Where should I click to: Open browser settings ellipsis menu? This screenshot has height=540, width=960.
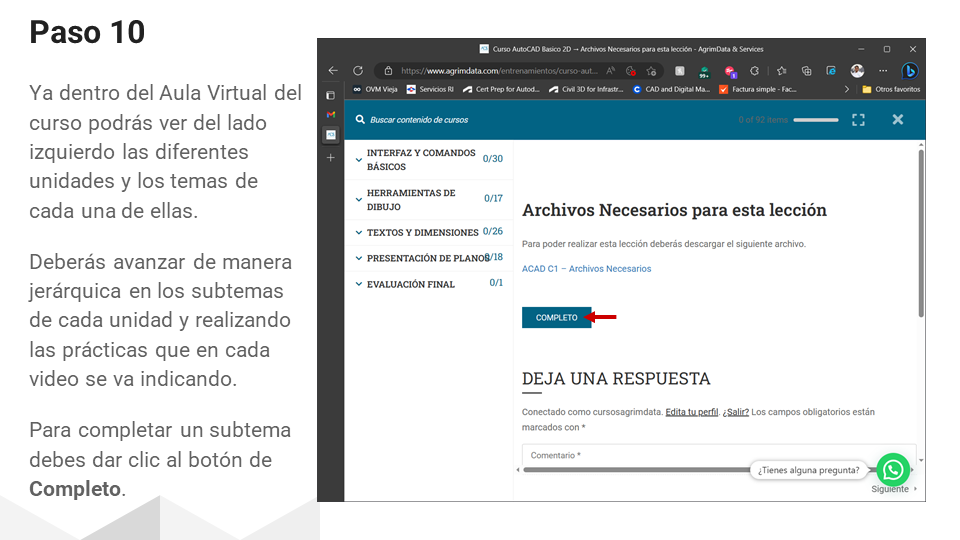pos(882,71)
